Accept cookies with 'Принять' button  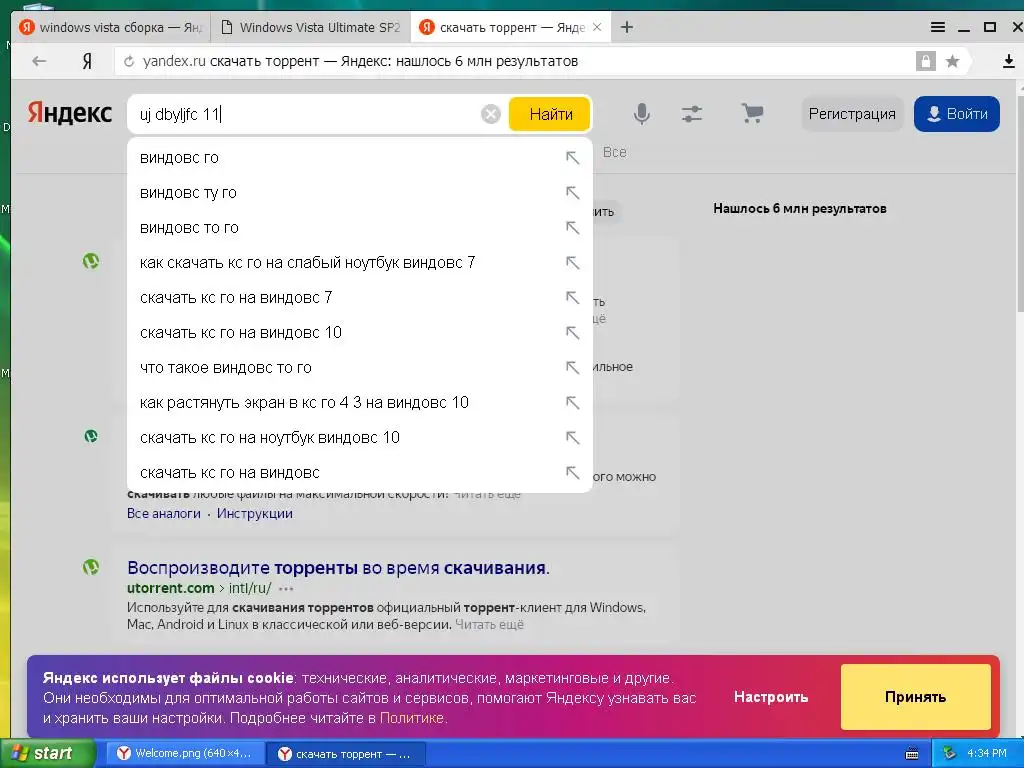[916, 697]
